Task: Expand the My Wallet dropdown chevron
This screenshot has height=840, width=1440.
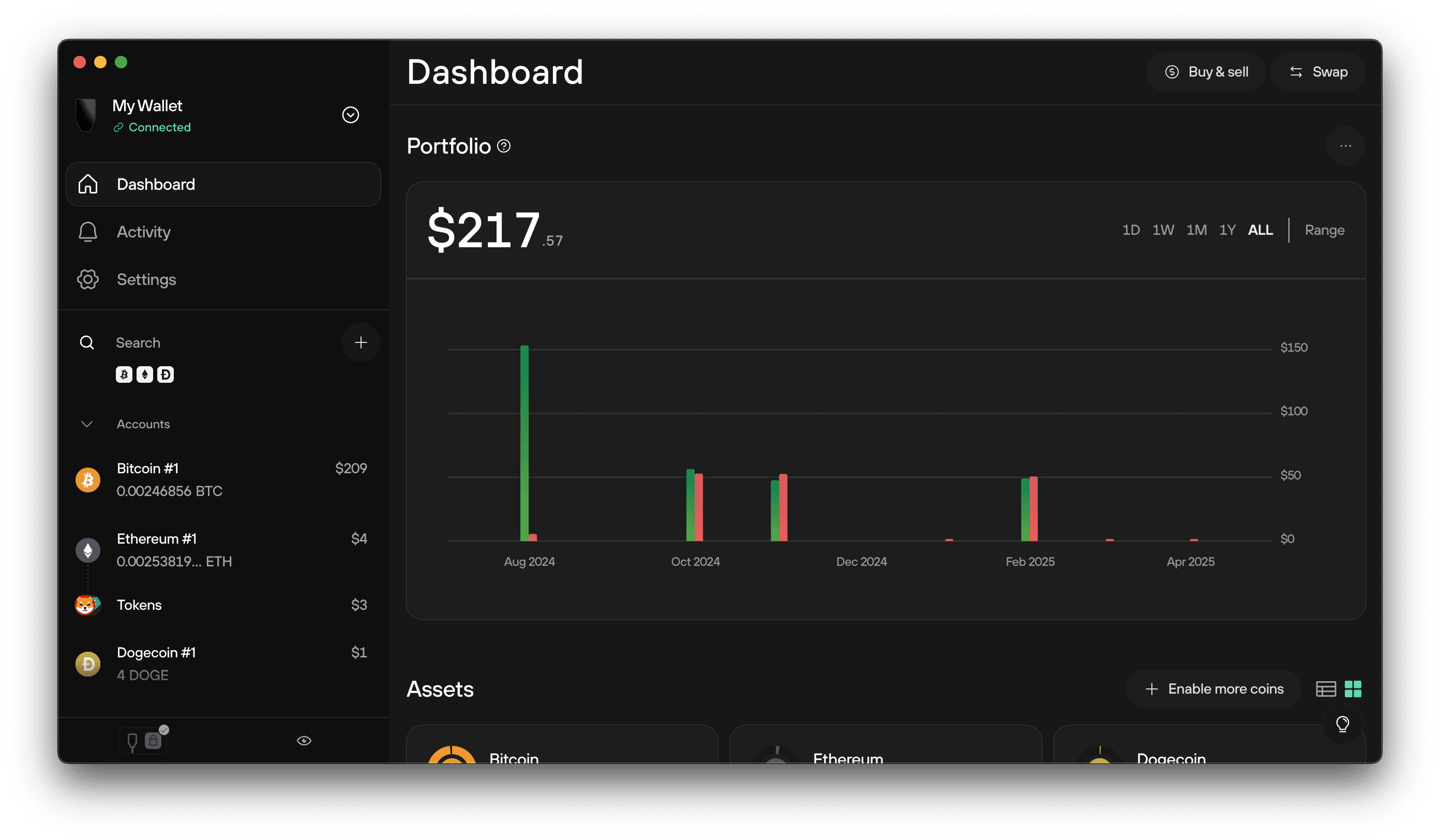Action: pyautogui.click(x=350, y=115)
